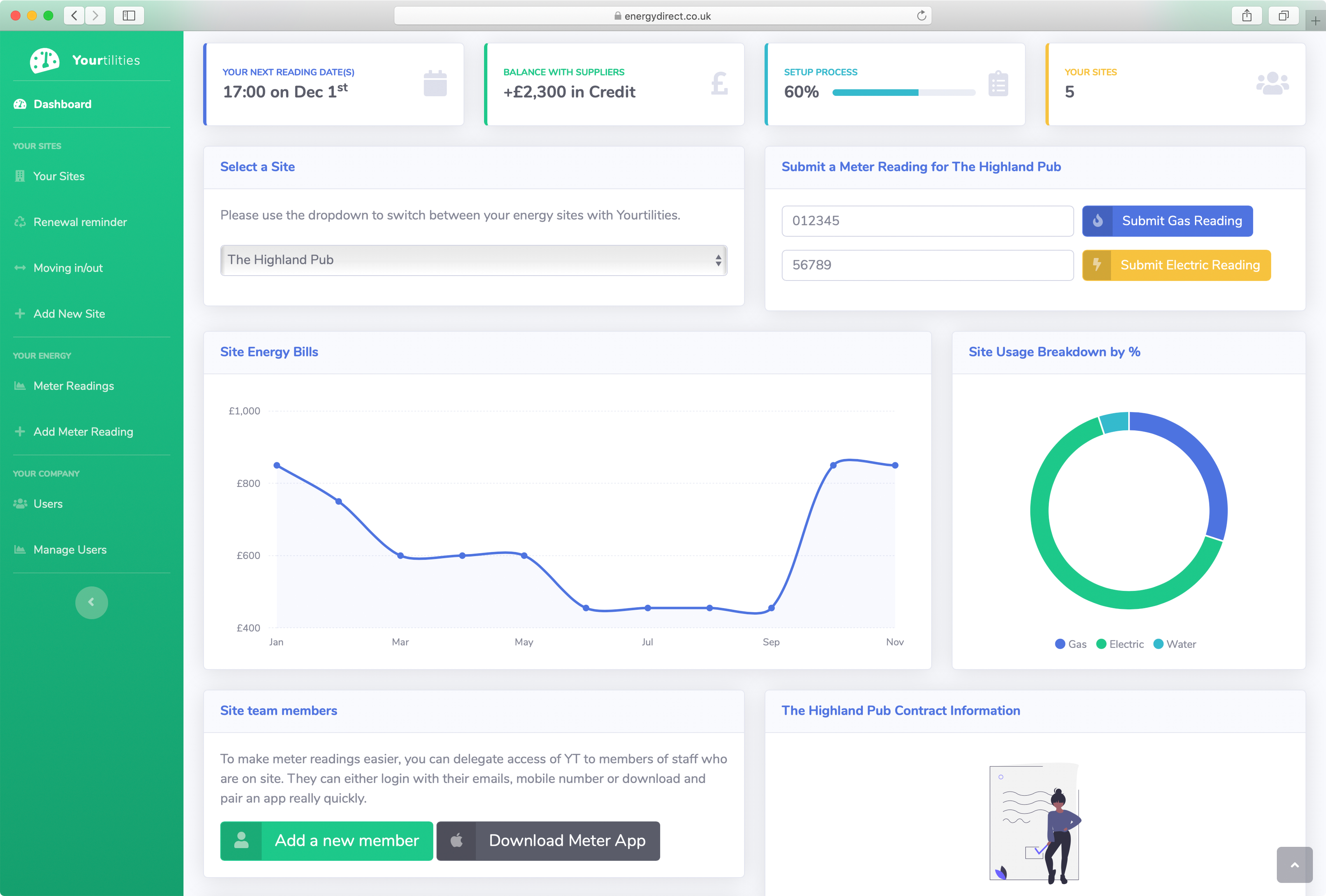
Task: Click the plus icon beside Add Meter Reading
Action: click(x=20, y=431)
